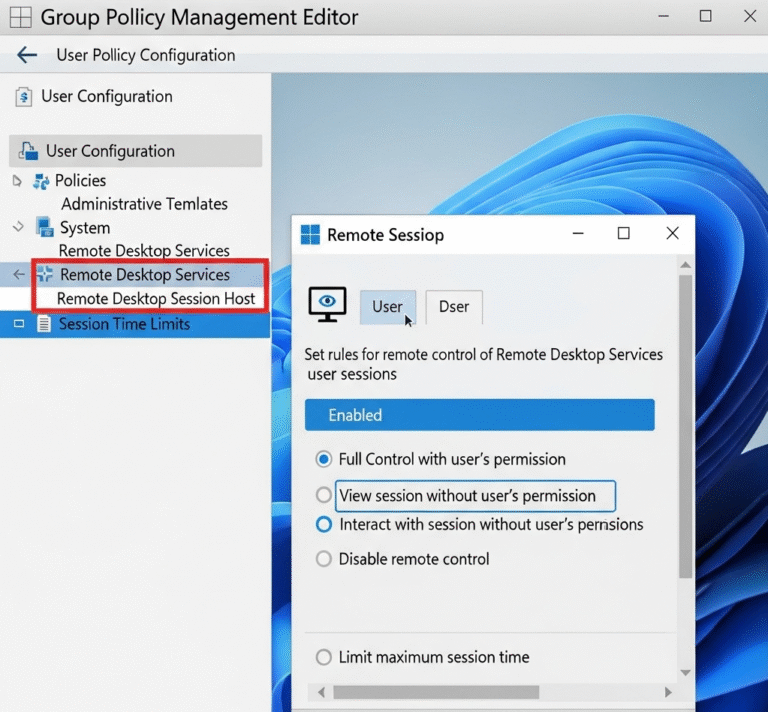The height and width of the screenshot is (712, 768).
Task: Click the blue Enabled bar
Action: pos(479,415)
